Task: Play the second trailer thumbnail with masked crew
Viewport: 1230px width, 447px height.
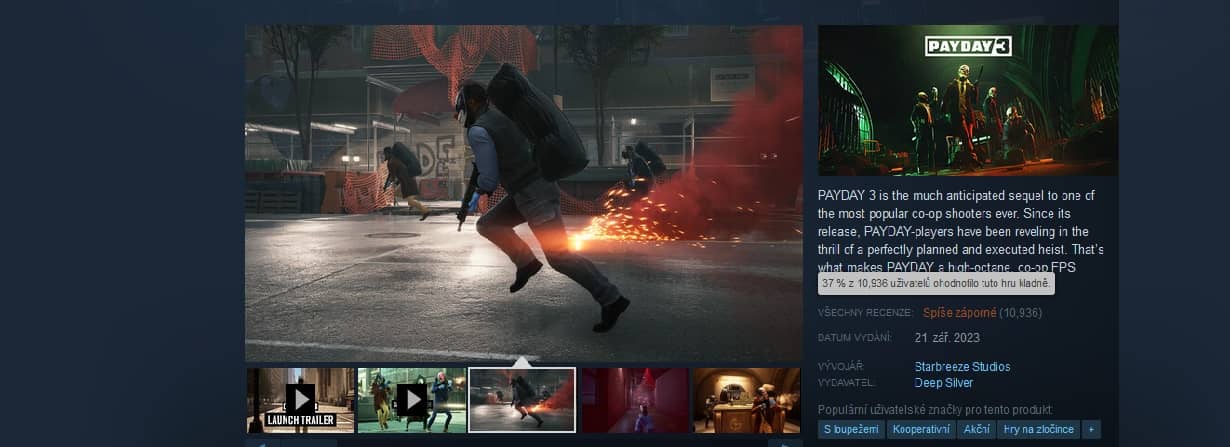Action: click(x=411, y=400)
